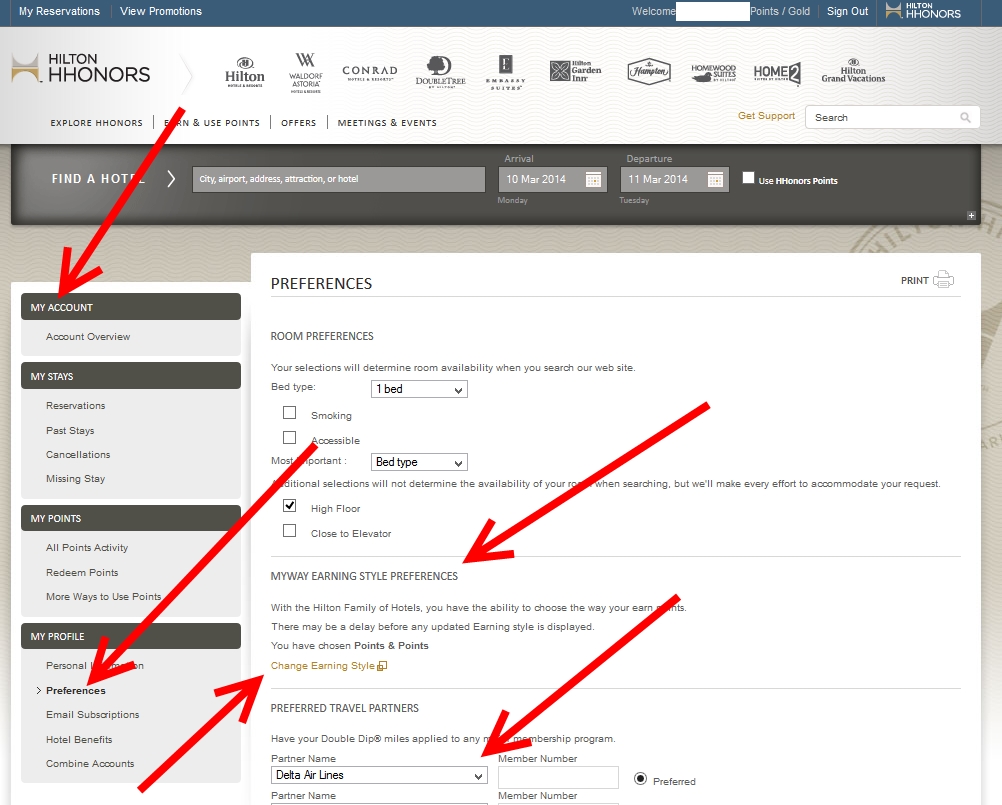Open the Delta Air Lines partner dropdown
The image size is (1002, 805).
point(379,775)
